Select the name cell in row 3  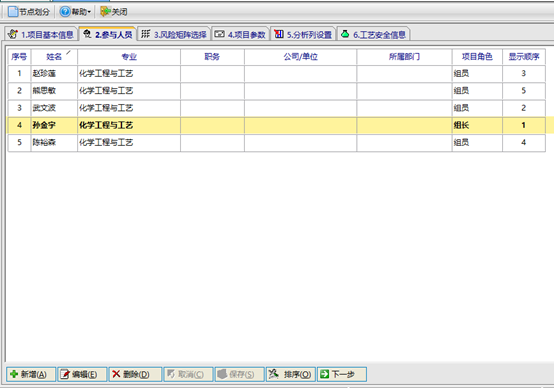click(x=54, y=108)
